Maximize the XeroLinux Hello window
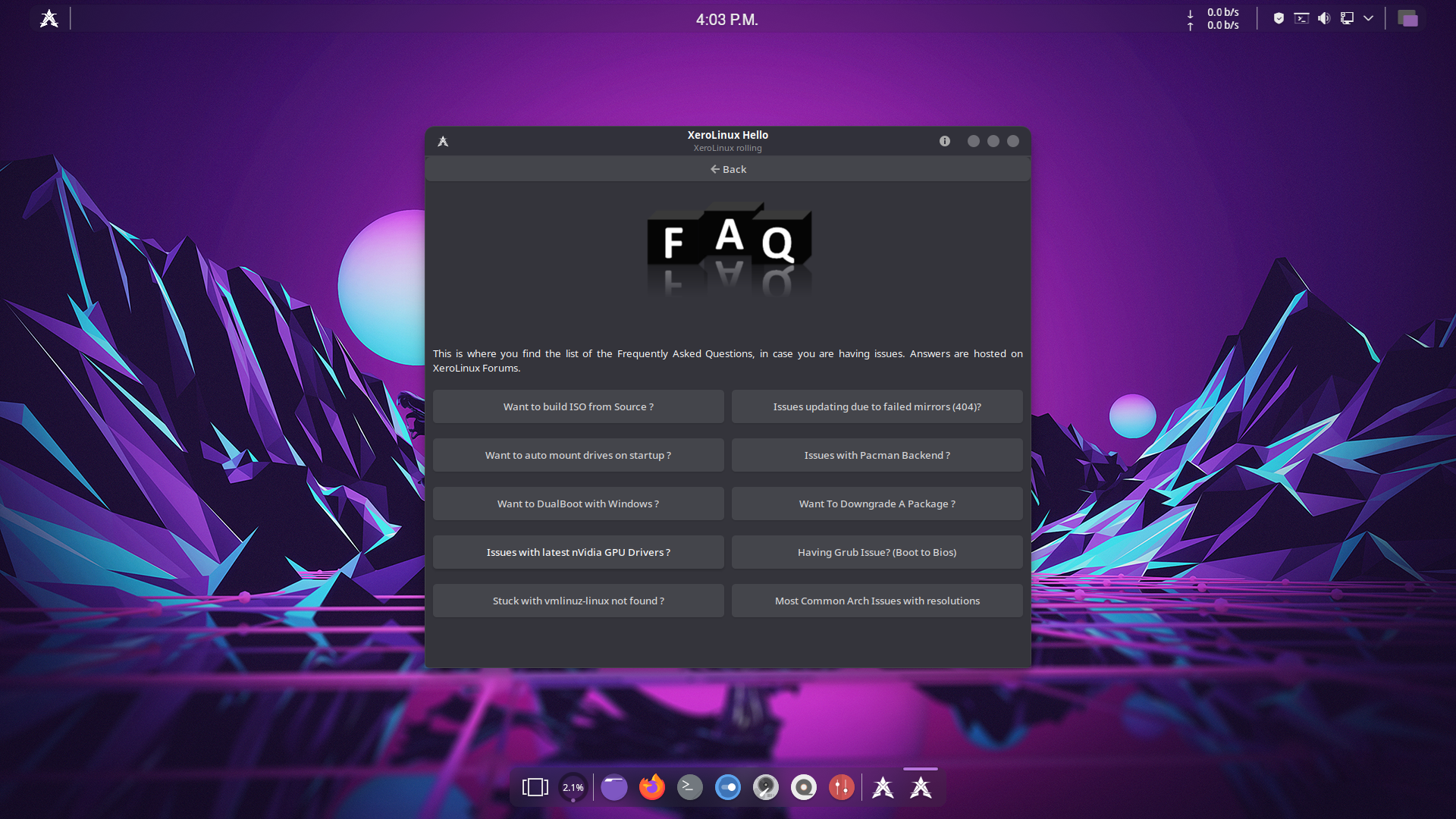This screenshot has width=1456, height=819. point(993,141)
